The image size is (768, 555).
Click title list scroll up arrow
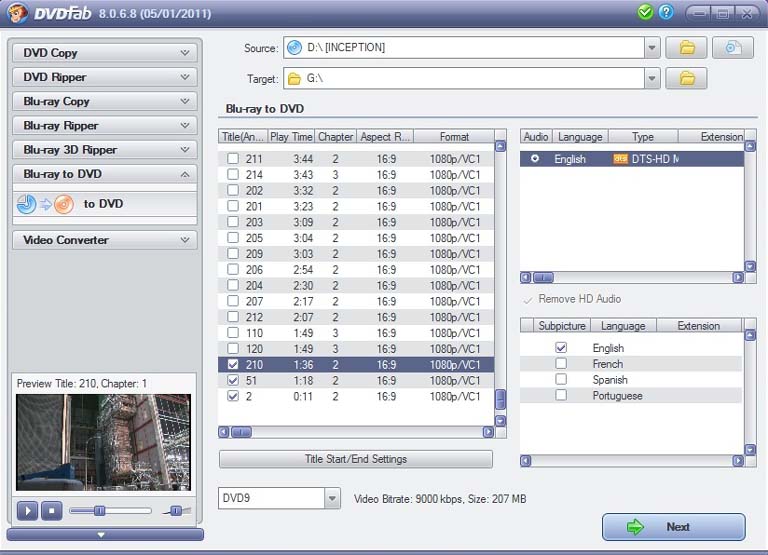pyautogui.click(x=500, y=146)
